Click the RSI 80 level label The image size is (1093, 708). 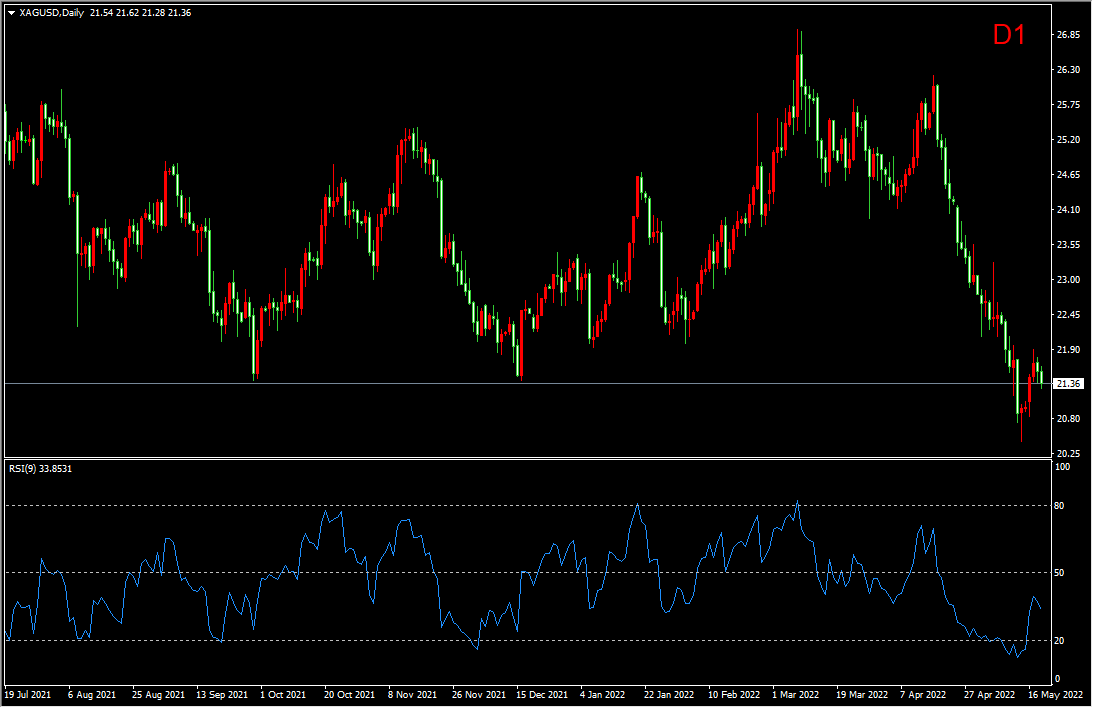point(1060,506)
